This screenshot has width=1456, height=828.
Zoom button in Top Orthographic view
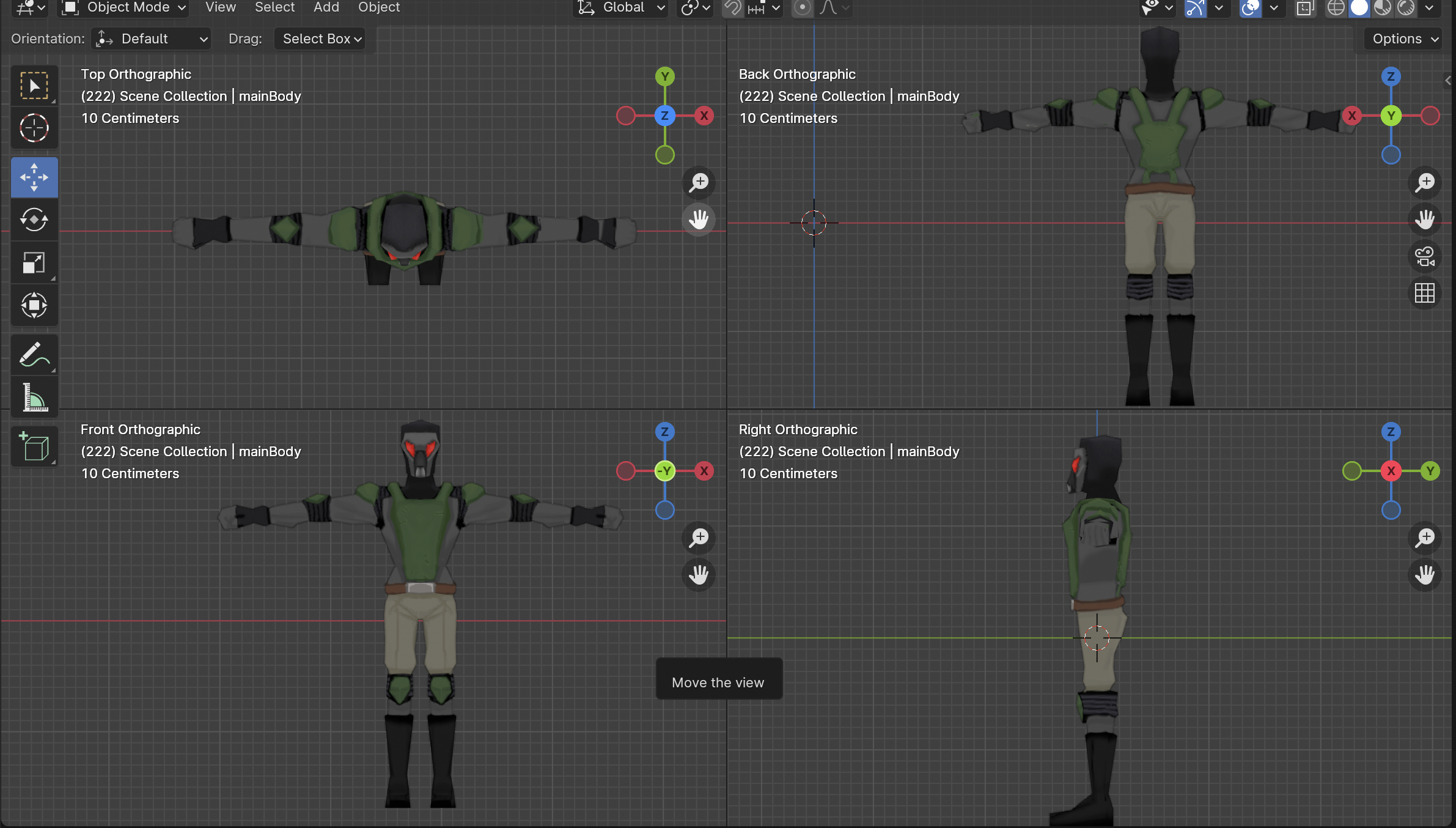699,182
